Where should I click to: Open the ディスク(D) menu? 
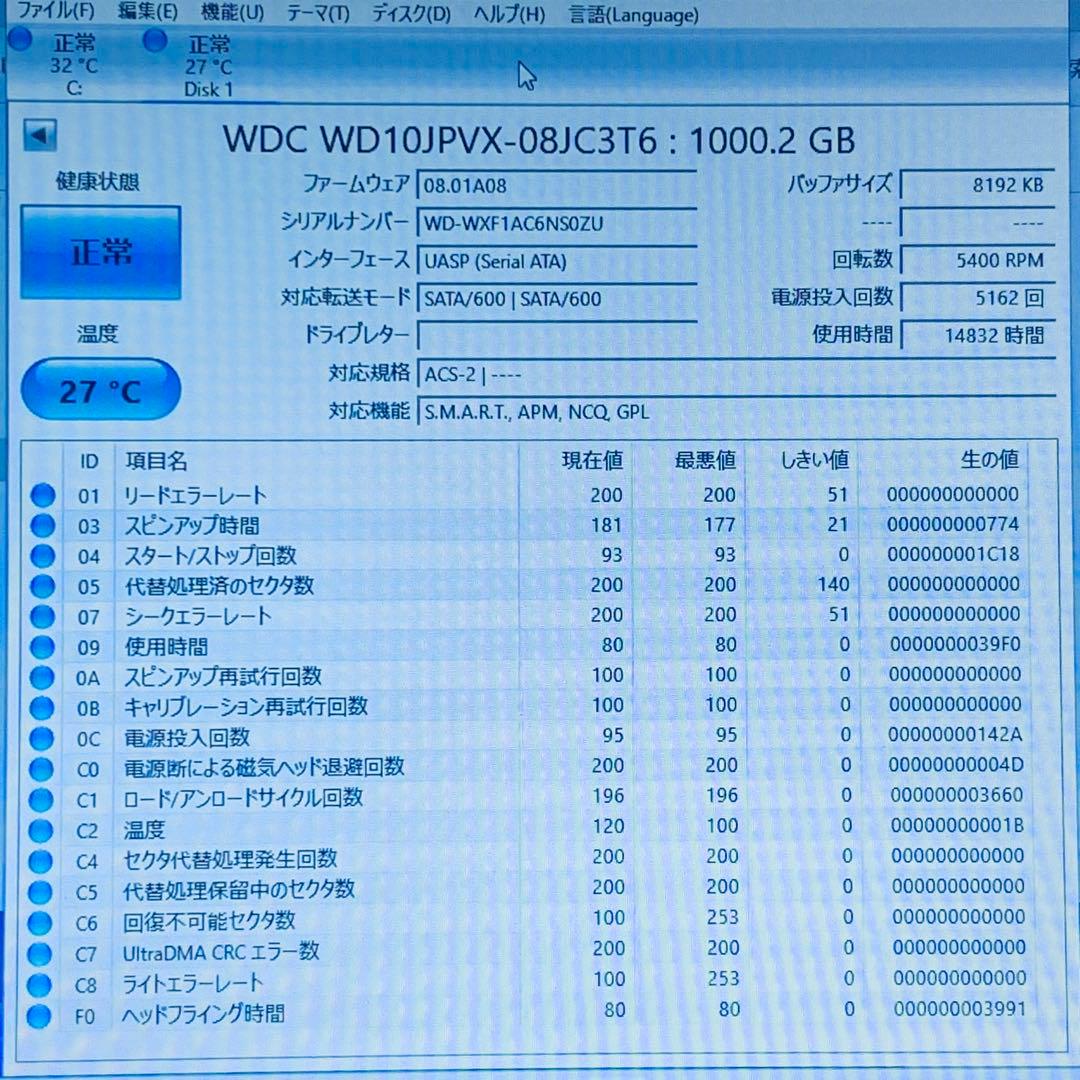tap(411, 14)
